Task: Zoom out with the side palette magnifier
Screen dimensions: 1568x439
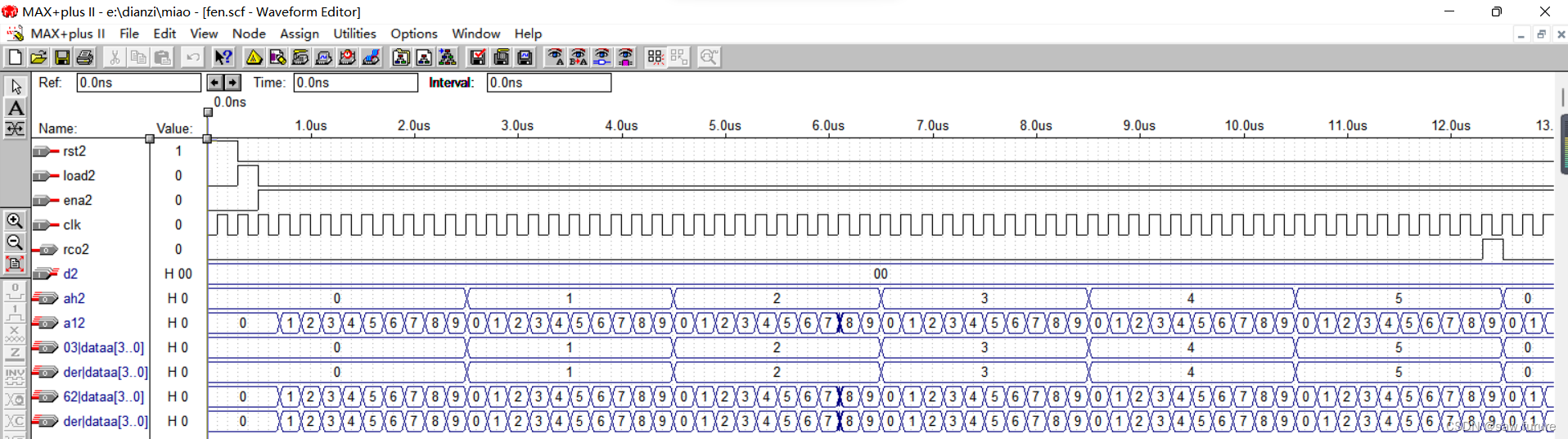Action: (15, 242)
